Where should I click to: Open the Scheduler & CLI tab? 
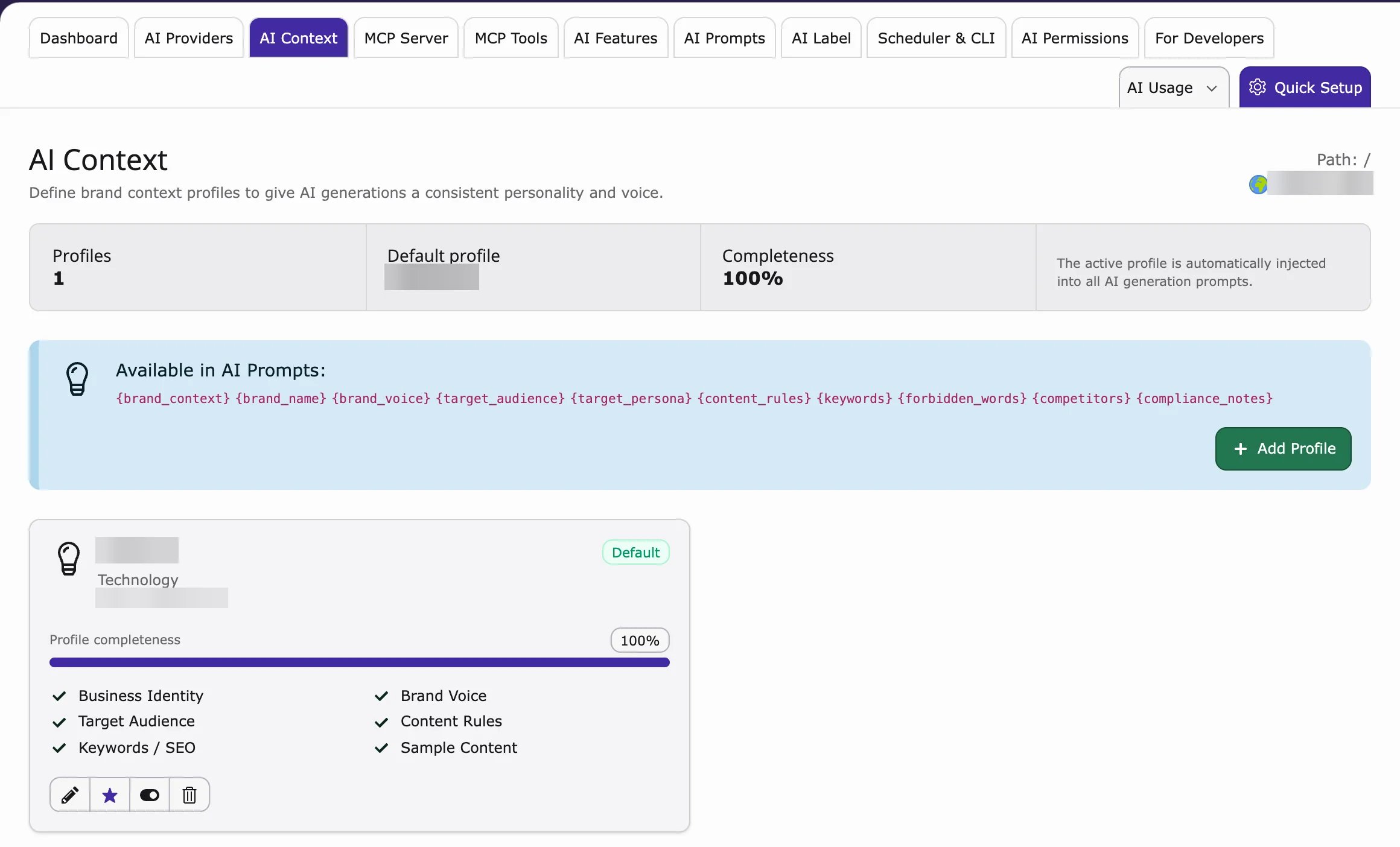pyautogui.click(x=937, y=38)
